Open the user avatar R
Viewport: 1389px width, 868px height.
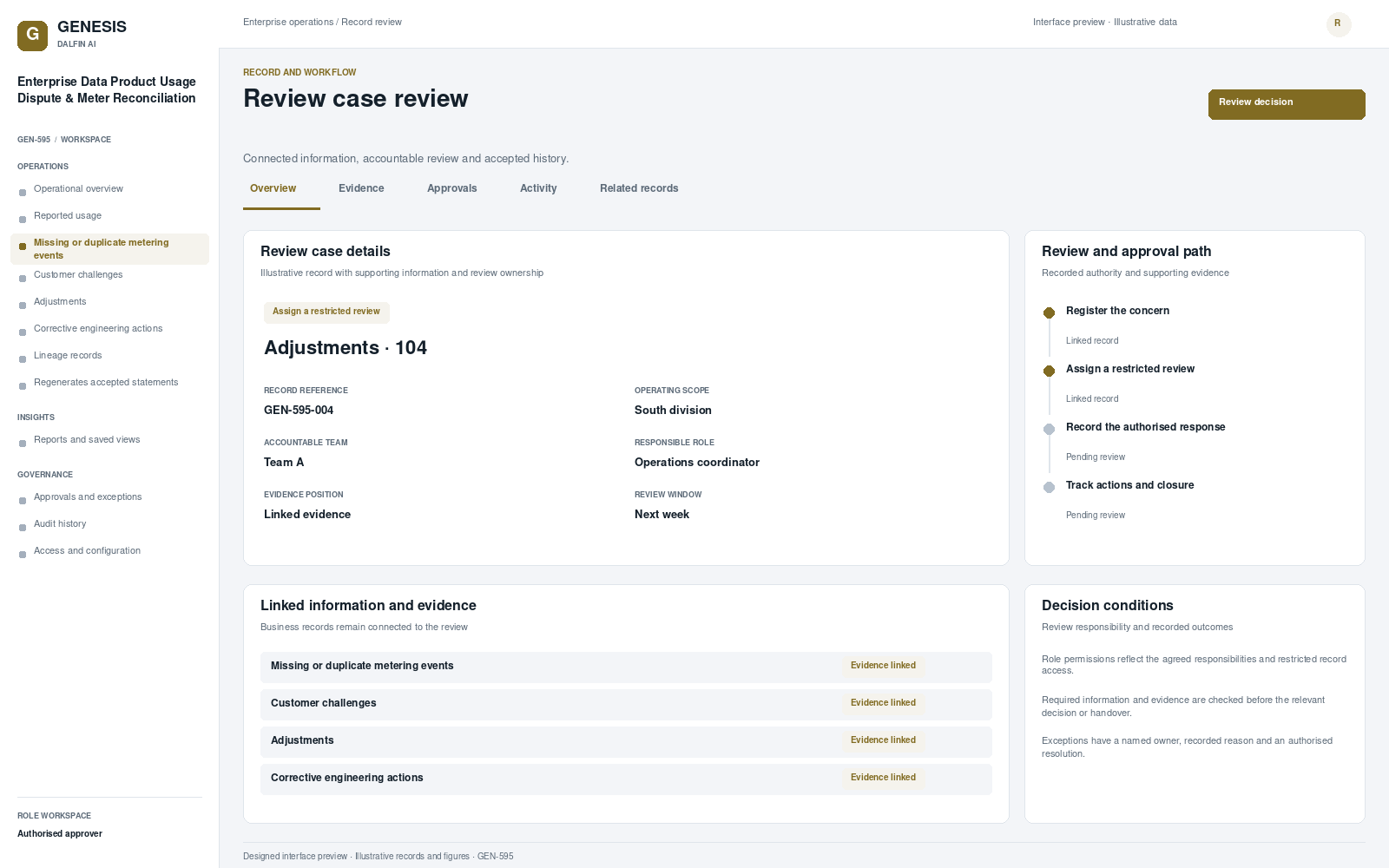[x=1339, y=24]
